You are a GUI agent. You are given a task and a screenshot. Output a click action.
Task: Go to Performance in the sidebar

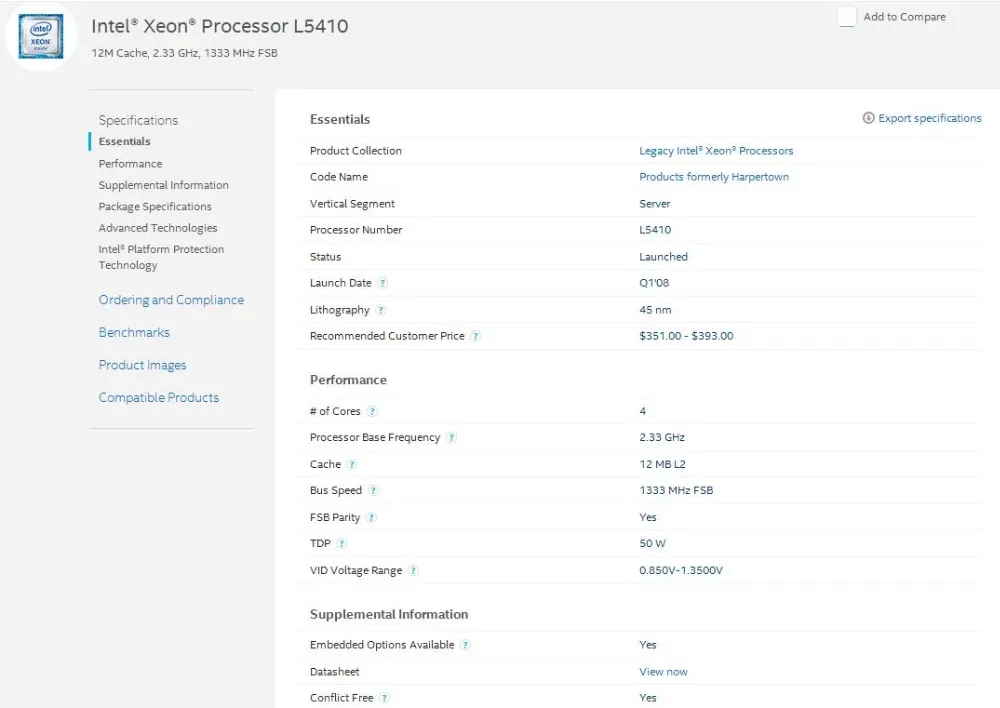click(x=130, y=164)
